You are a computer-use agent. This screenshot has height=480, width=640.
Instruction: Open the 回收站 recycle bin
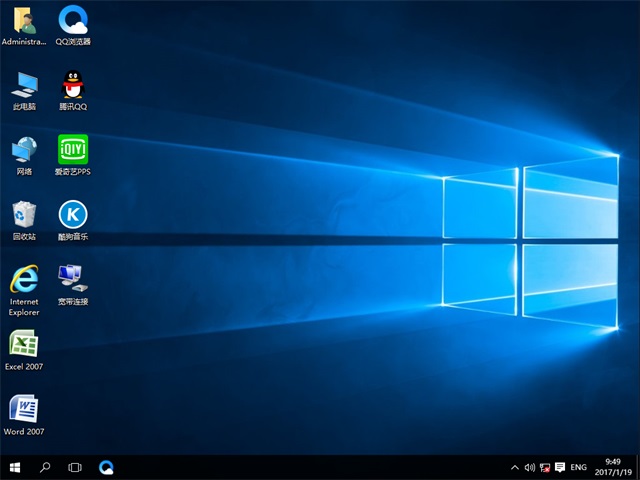click(x=24, y=214)
